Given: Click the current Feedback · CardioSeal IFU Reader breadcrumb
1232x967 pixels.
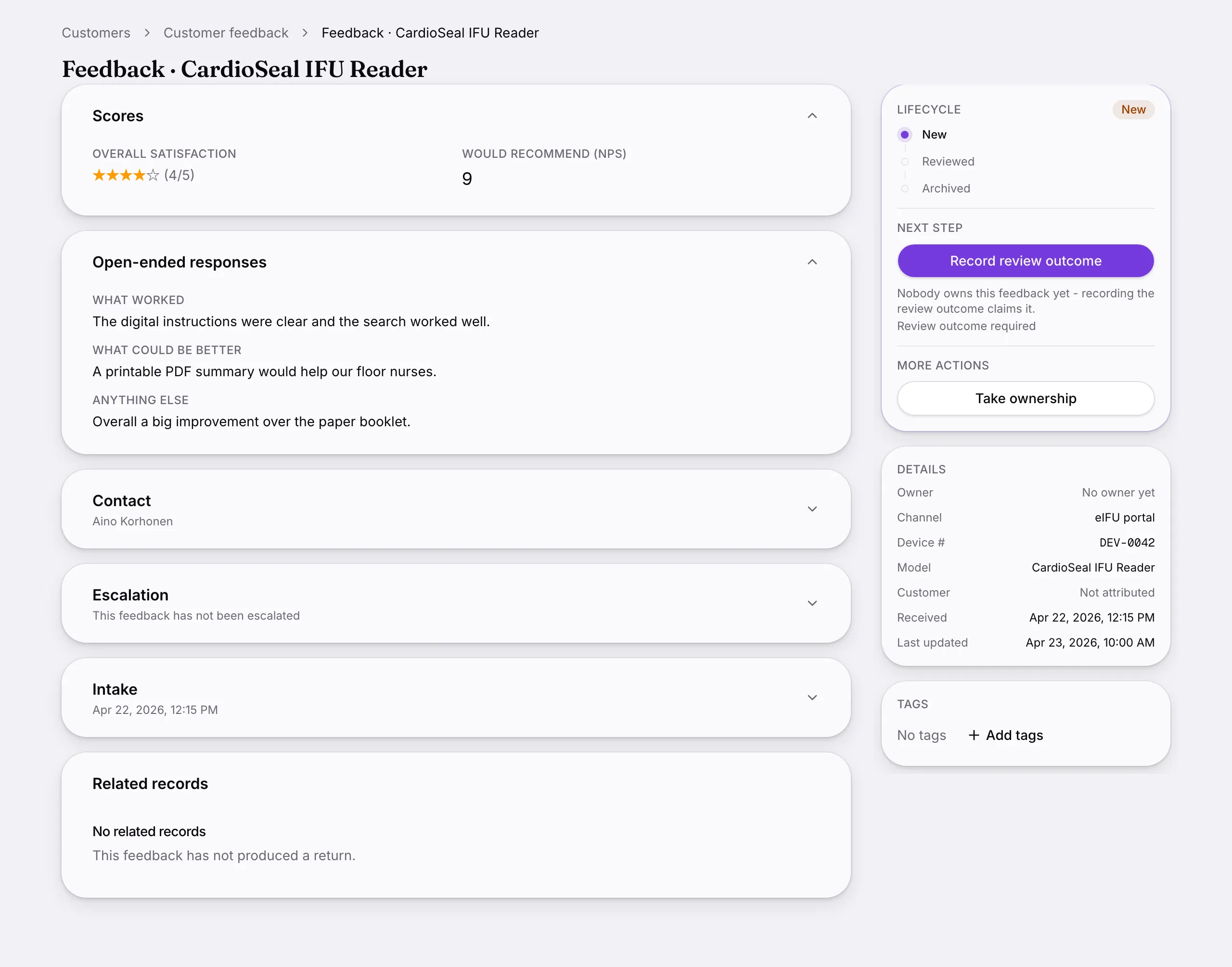Looking at the screenshot, I should point(430,33).
